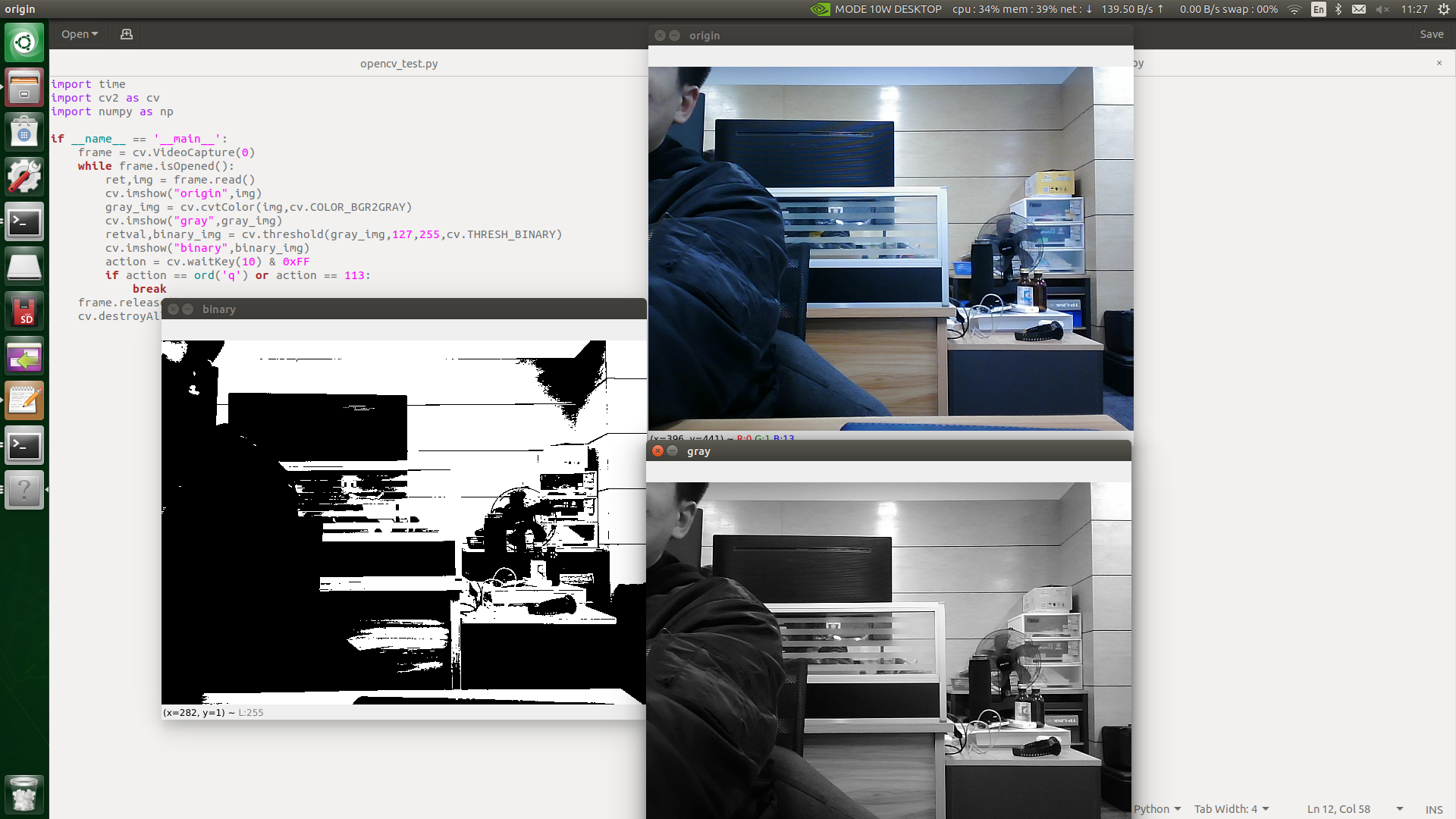Screen dimensions: 1456x819
Task: Open the Ubuntu dash launcher icon
Action: [24, 42]
